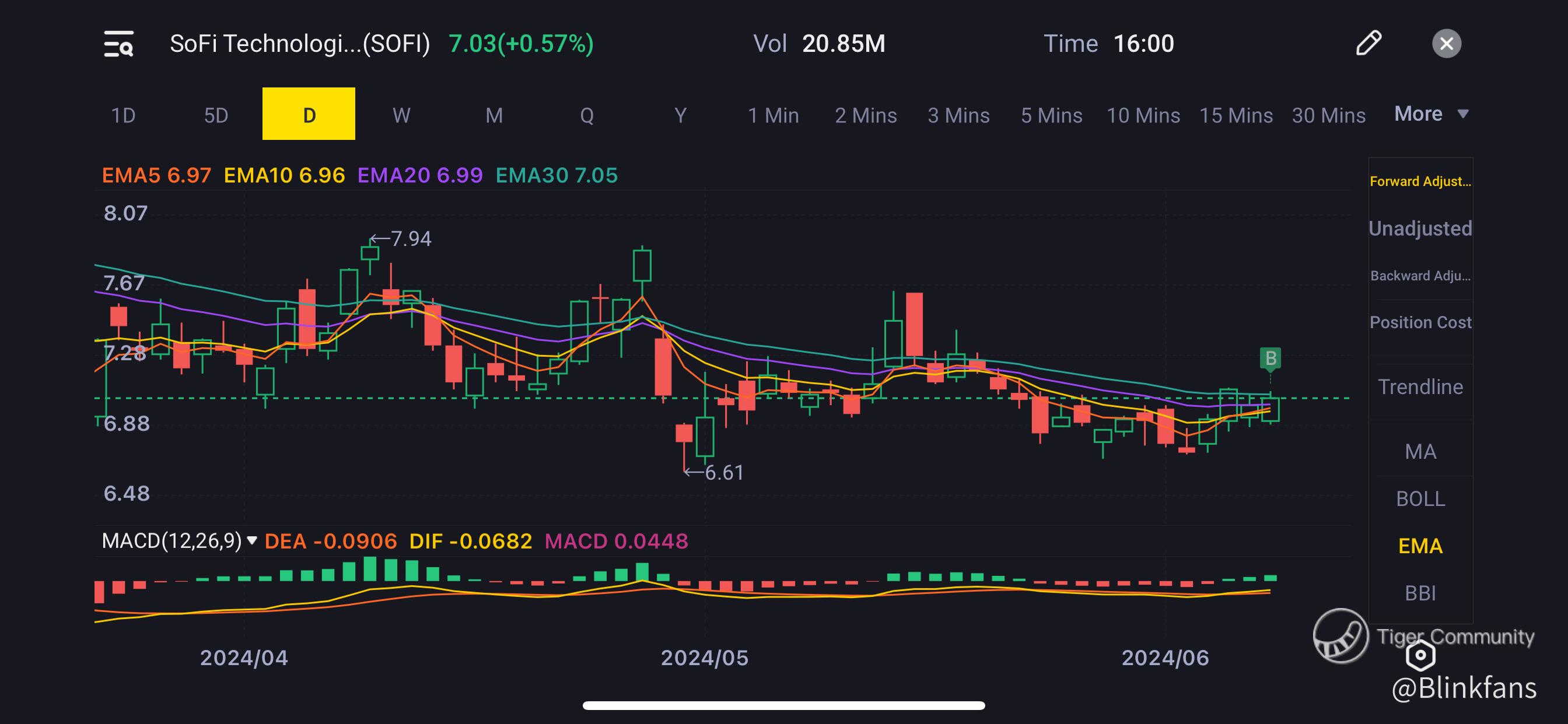This screenshot has height=724, width=1568.
Task: Tap the Time 16:00 readout
Action: tap(1108, 44)
